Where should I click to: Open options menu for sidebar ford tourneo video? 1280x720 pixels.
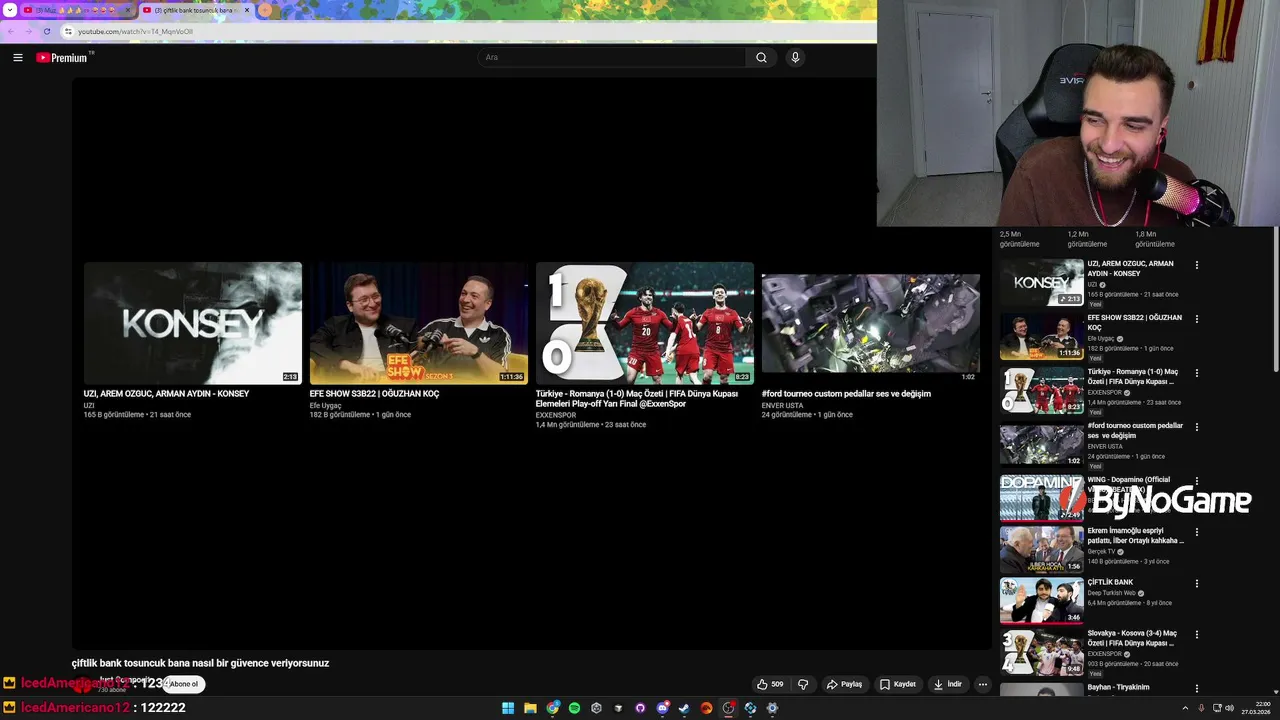(x=1196, y=427)
